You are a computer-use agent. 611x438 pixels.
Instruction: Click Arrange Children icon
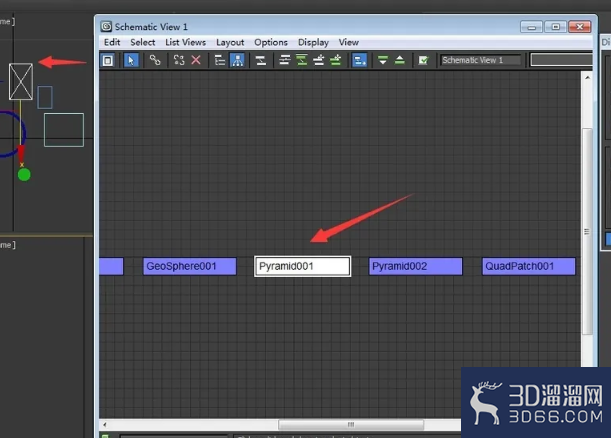point(284,60)
